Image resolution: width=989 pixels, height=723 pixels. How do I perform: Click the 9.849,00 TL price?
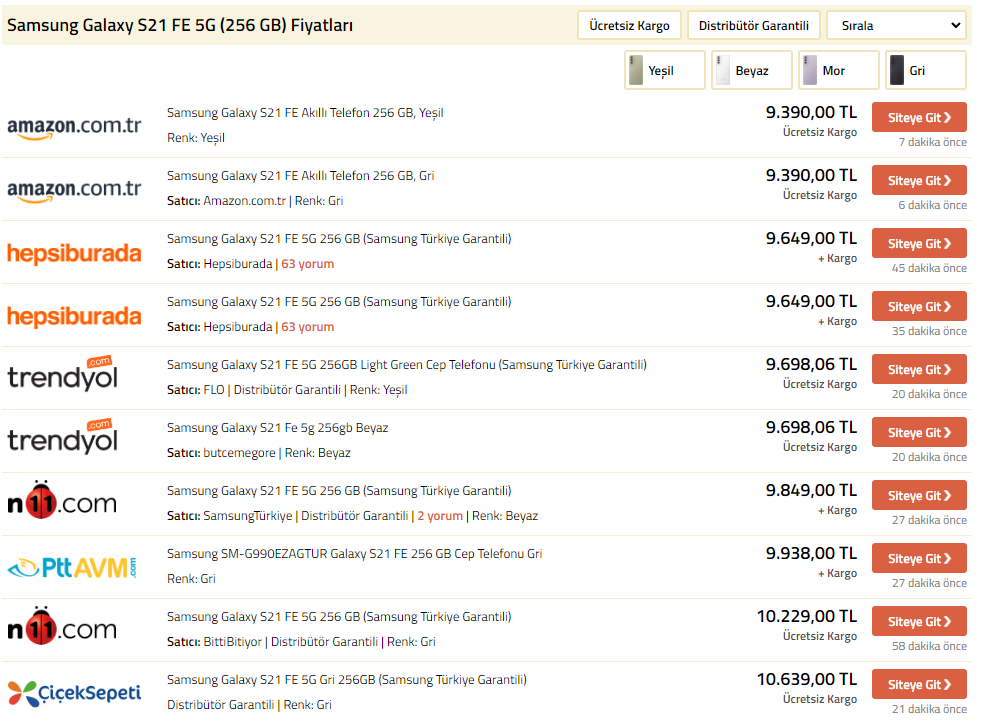(811, 491)
